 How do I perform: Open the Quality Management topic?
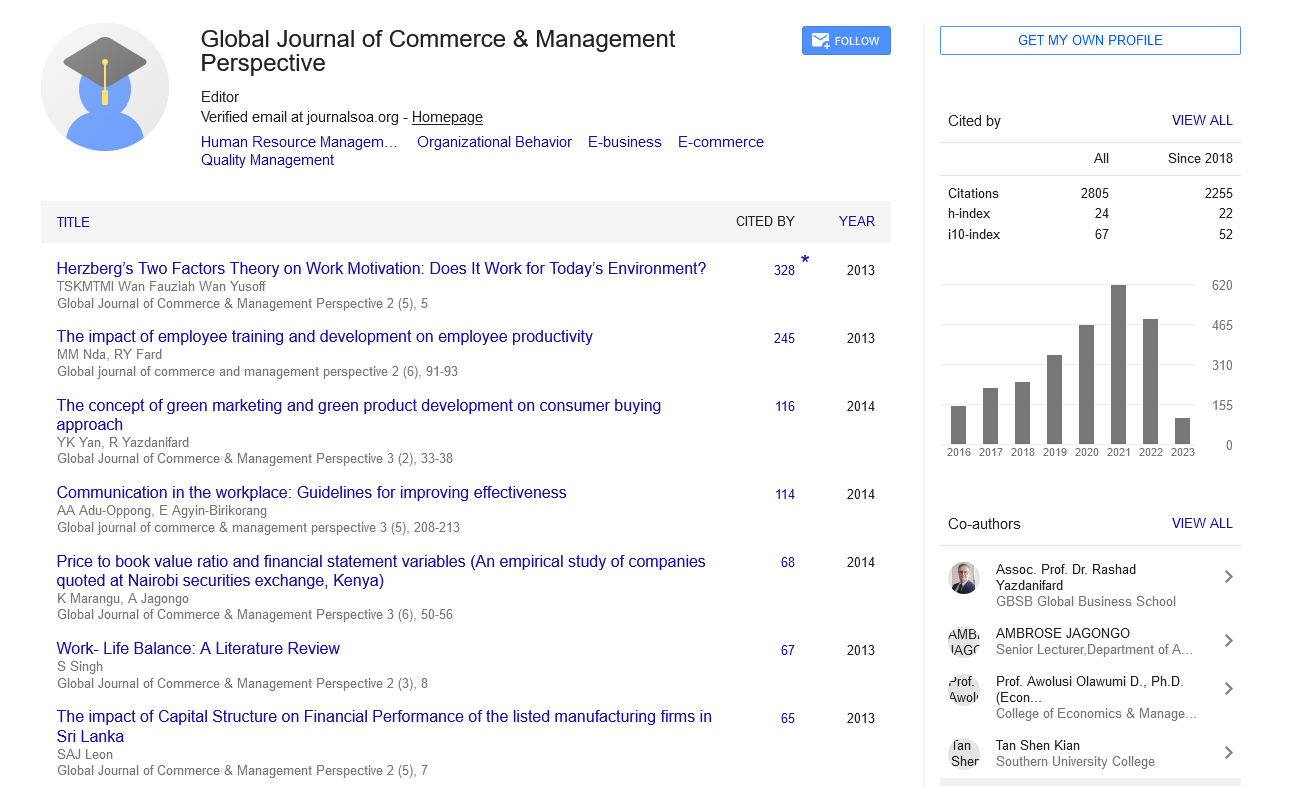coord(267,160)
